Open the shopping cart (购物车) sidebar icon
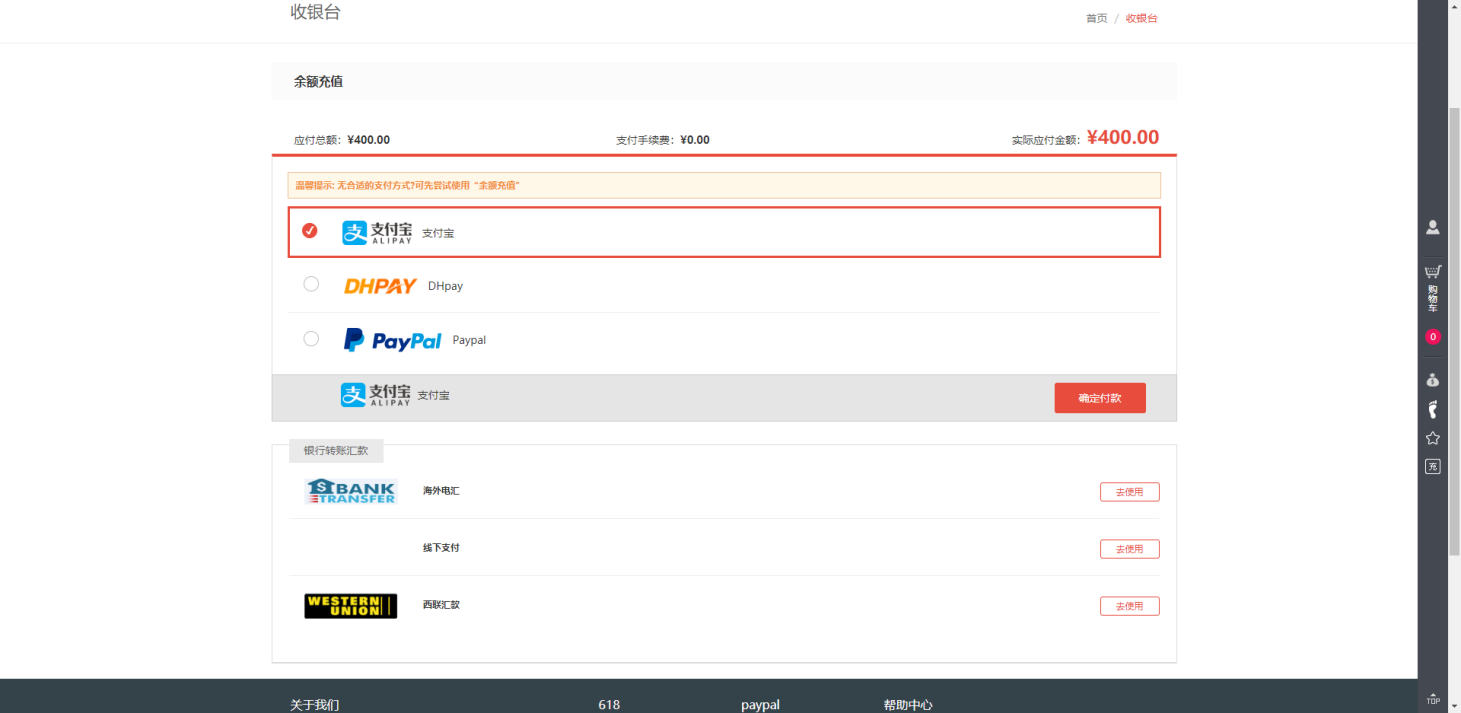Screen dimensions: 1461x713 coord(1432,287)
